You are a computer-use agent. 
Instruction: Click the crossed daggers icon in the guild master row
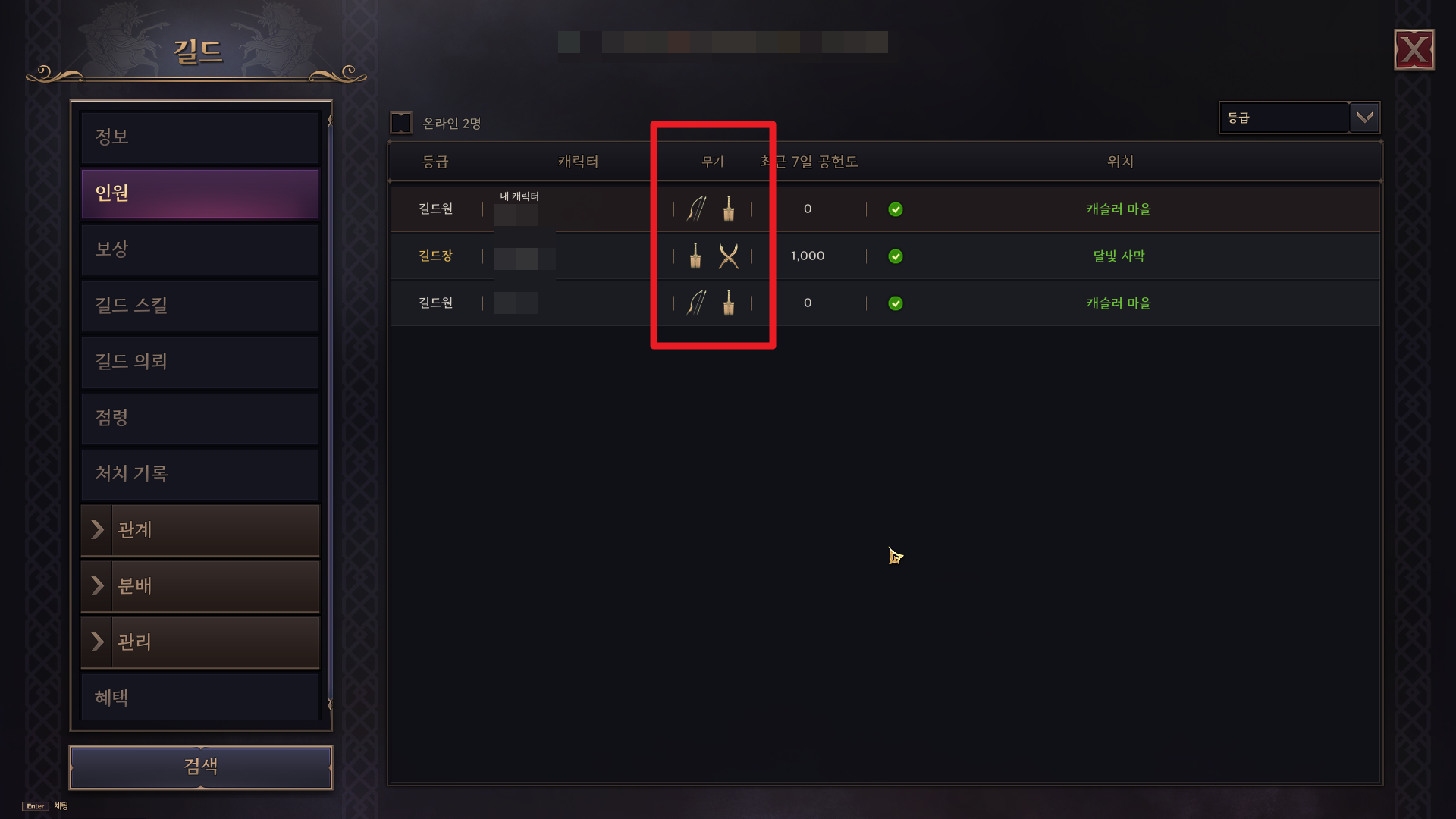point(729,256)
